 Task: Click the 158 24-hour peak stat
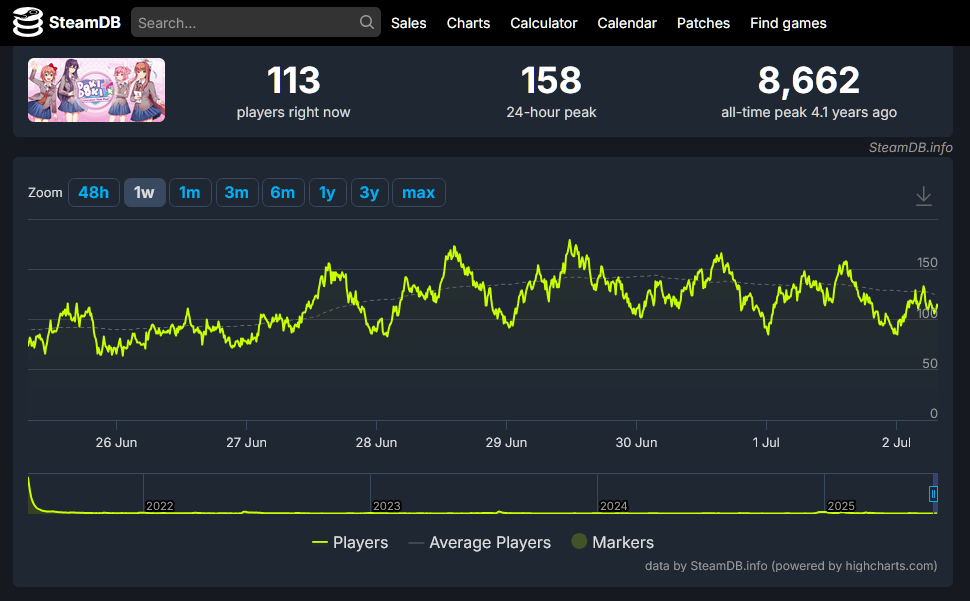(x=551, y=92)
